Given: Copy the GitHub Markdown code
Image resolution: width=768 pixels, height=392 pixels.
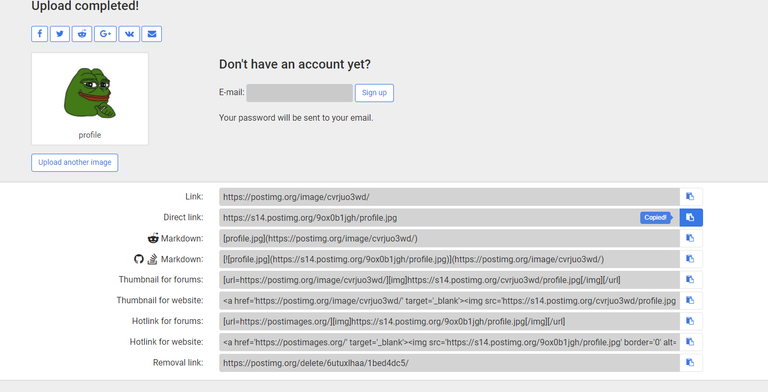Looking at the screenshot, I should [x=691, y=259].
